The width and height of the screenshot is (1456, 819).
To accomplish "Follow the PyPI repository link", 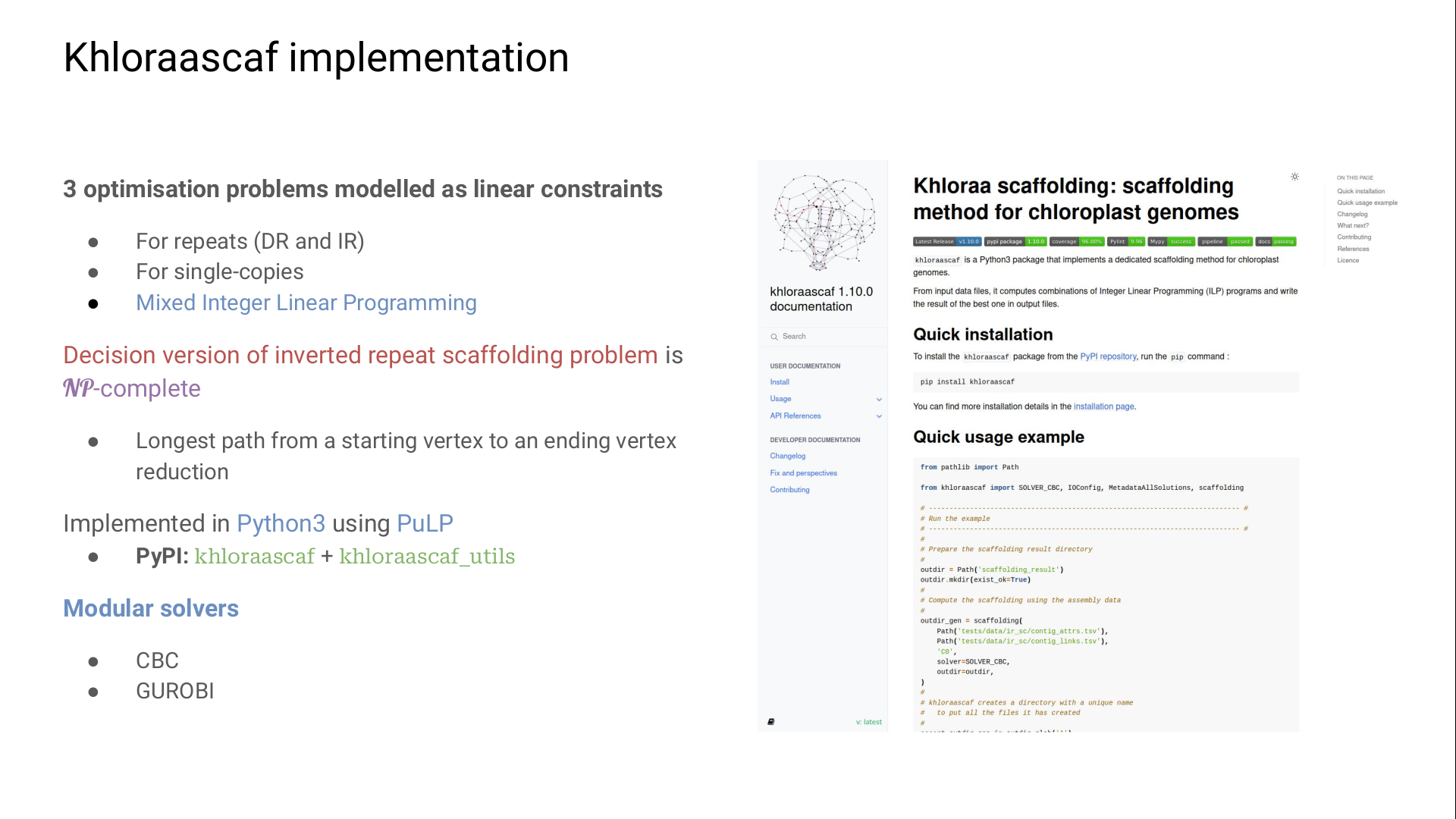I will tap(1108, 356).
